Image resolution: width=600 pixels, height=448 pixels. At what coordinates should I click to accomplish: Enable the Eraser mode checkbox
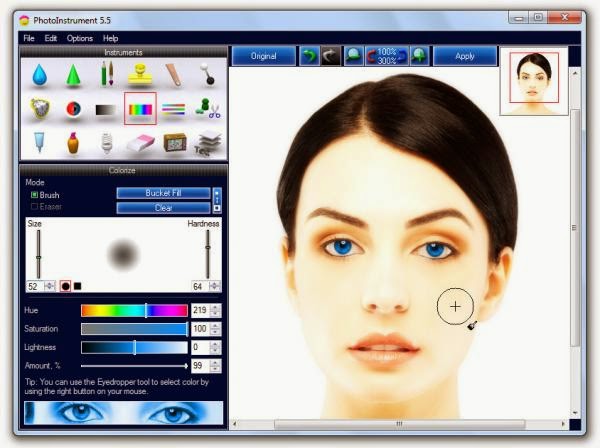pos(34,207)
